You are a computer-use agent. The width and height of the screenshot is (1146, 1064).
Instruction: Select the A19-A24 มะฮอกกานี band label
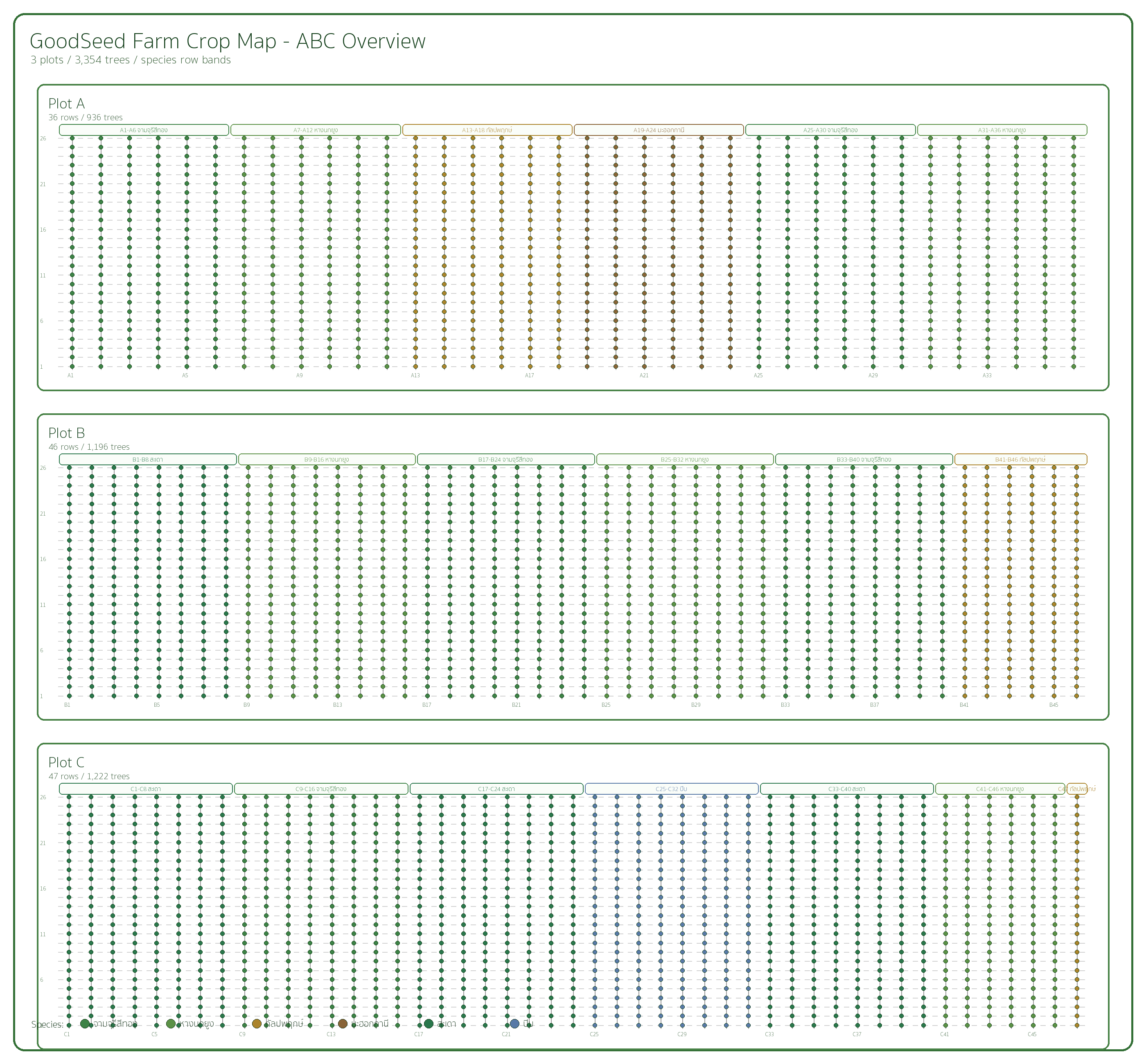pos(659,130)
